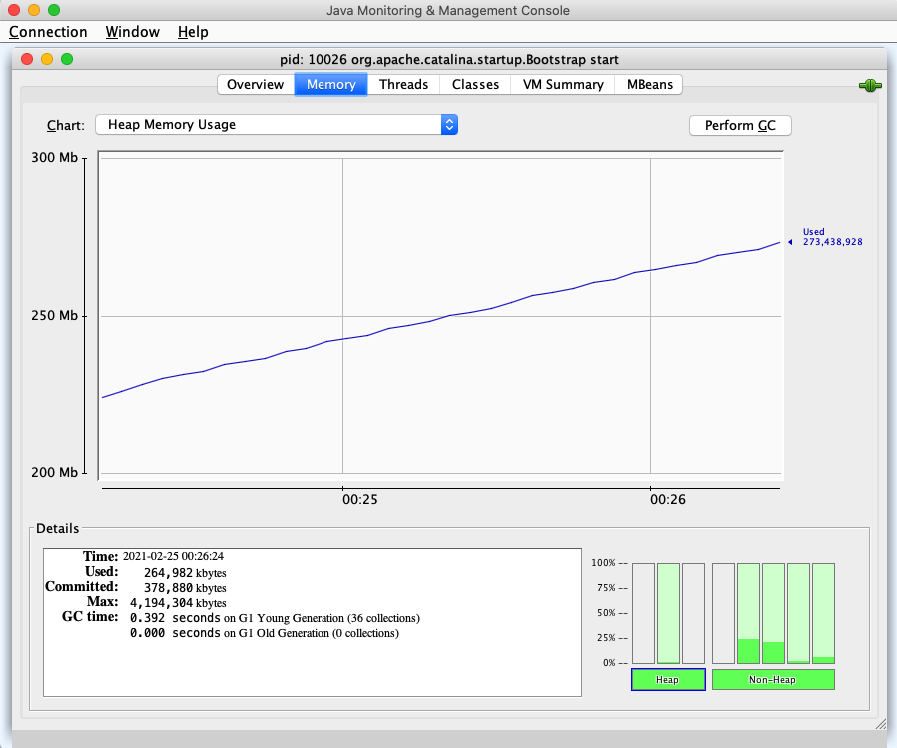
Task: Click the green connection status plug icon
Action: tap(869, 86)
